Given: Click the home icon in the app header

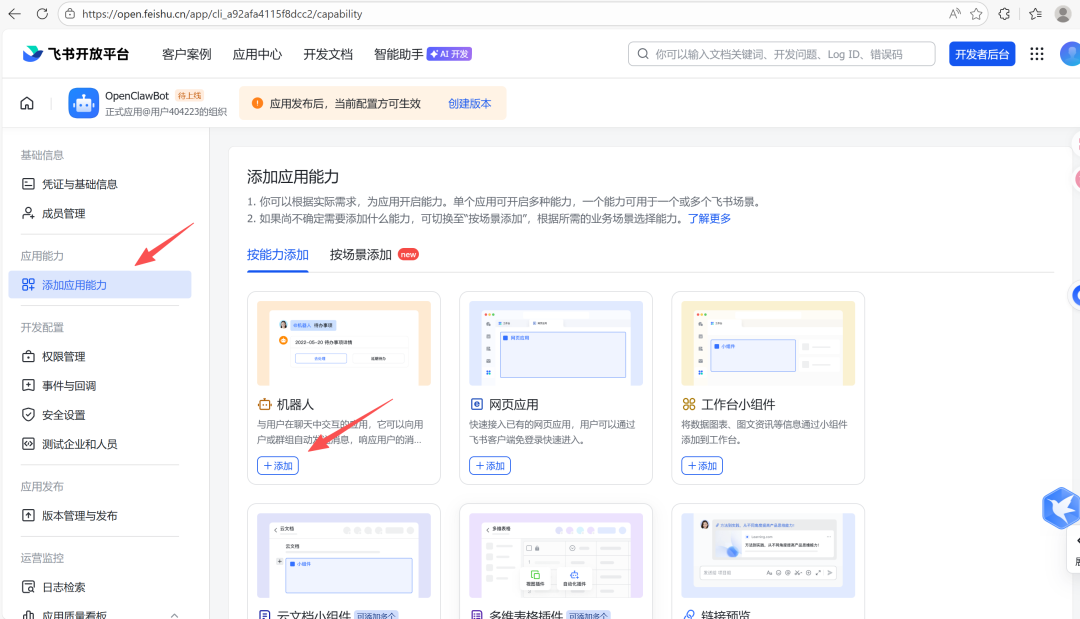Looking at the screenshot, I should click(x=27, y=103).
